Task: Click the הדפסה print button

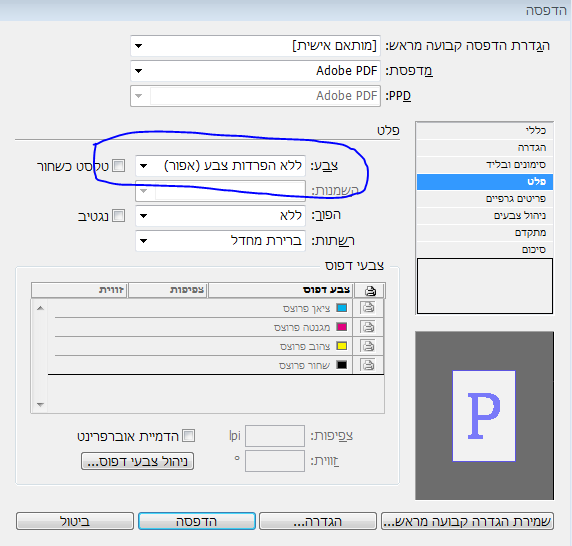Action: [x=197, y=521]
